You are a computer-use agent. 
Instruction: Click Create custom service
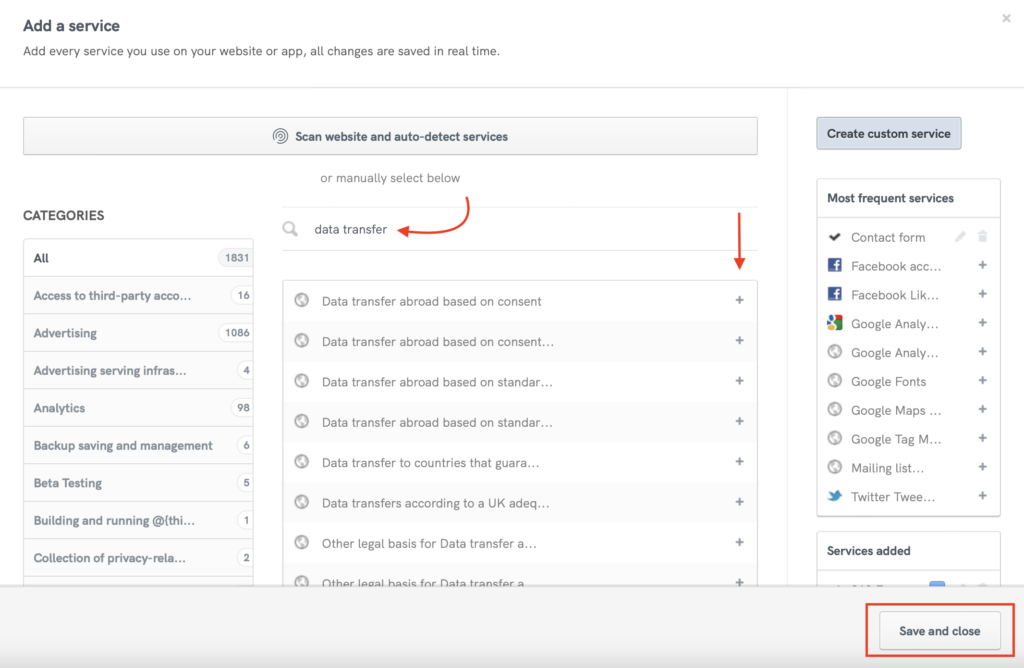pyautogui.click(x=888, y=133)
